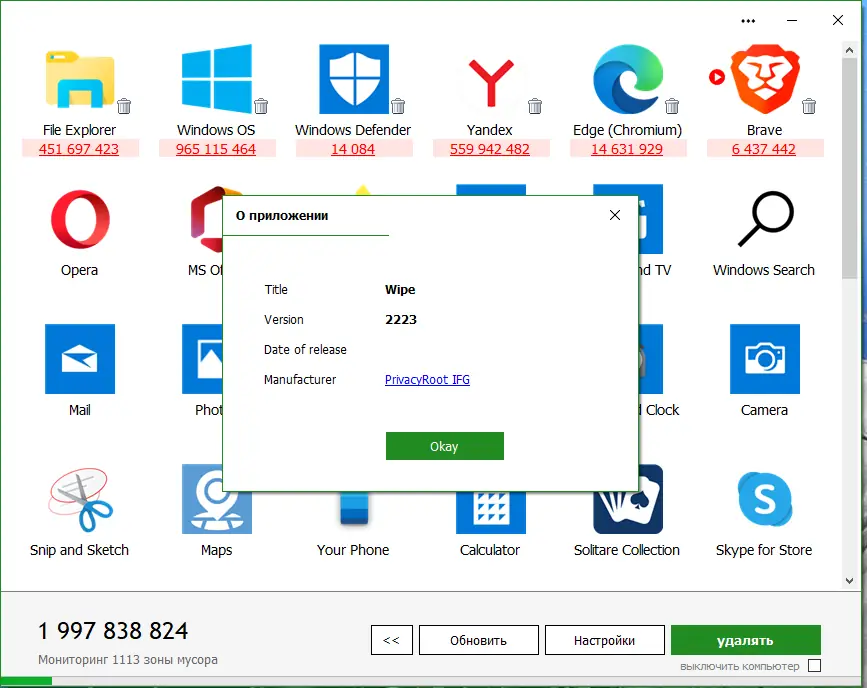Click the Your Phone label
This screenshot has height=688, width=867.
tap(353, 550)
